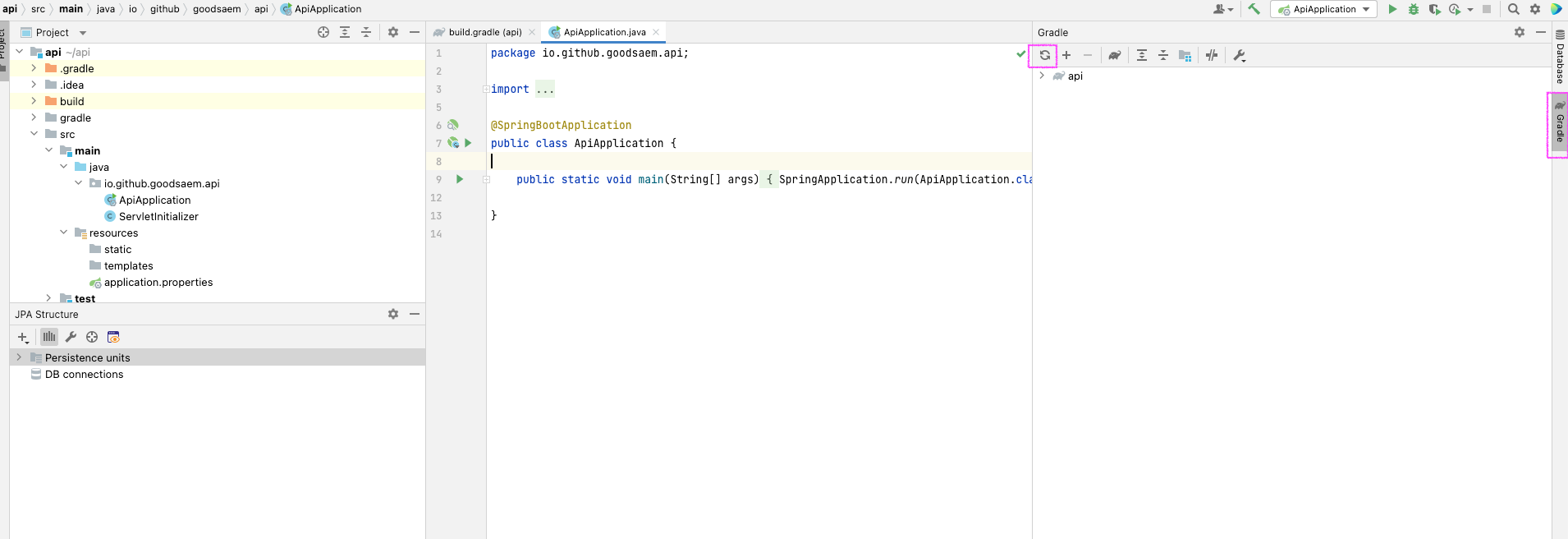Collapse the io.github.goodsaem.api package

tap(78, 183)
